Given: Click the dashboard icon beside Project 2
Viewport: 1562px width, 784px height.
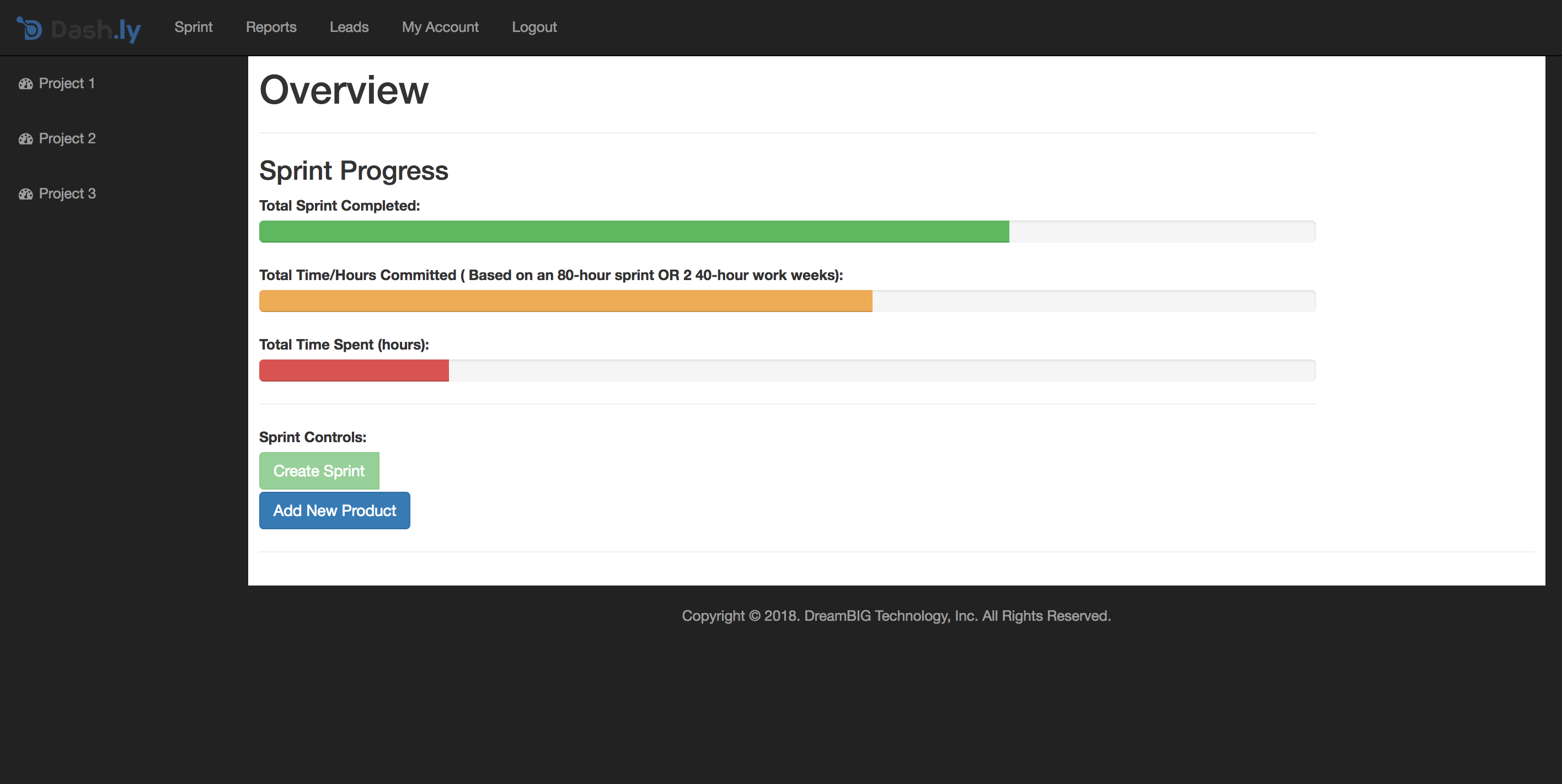Looking at the screenshot, I should pyautogui.click(x=25, y=139).
